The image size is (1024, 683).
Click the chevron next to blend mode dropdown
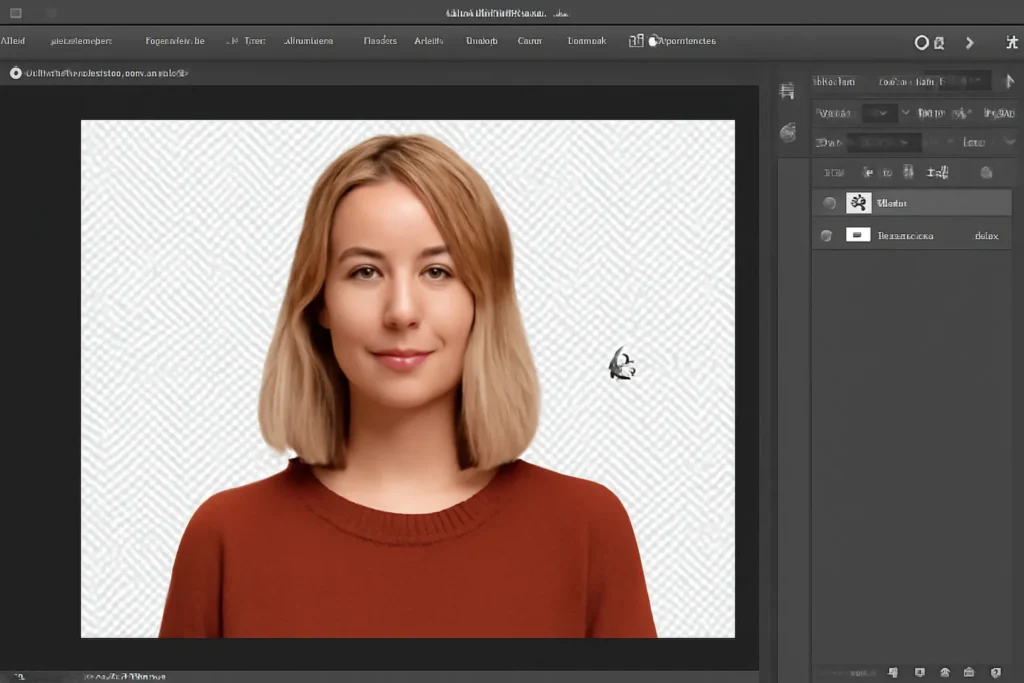906,113
